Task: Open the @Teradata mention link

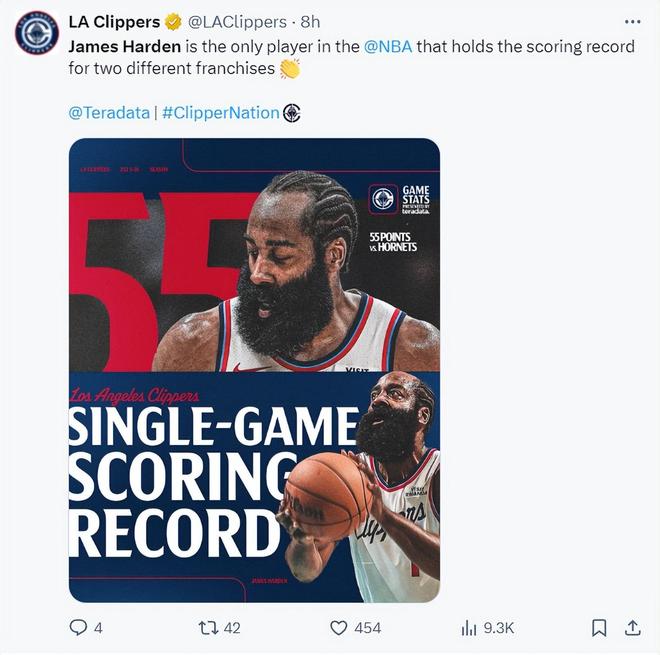Action: (x=109, y=113)
